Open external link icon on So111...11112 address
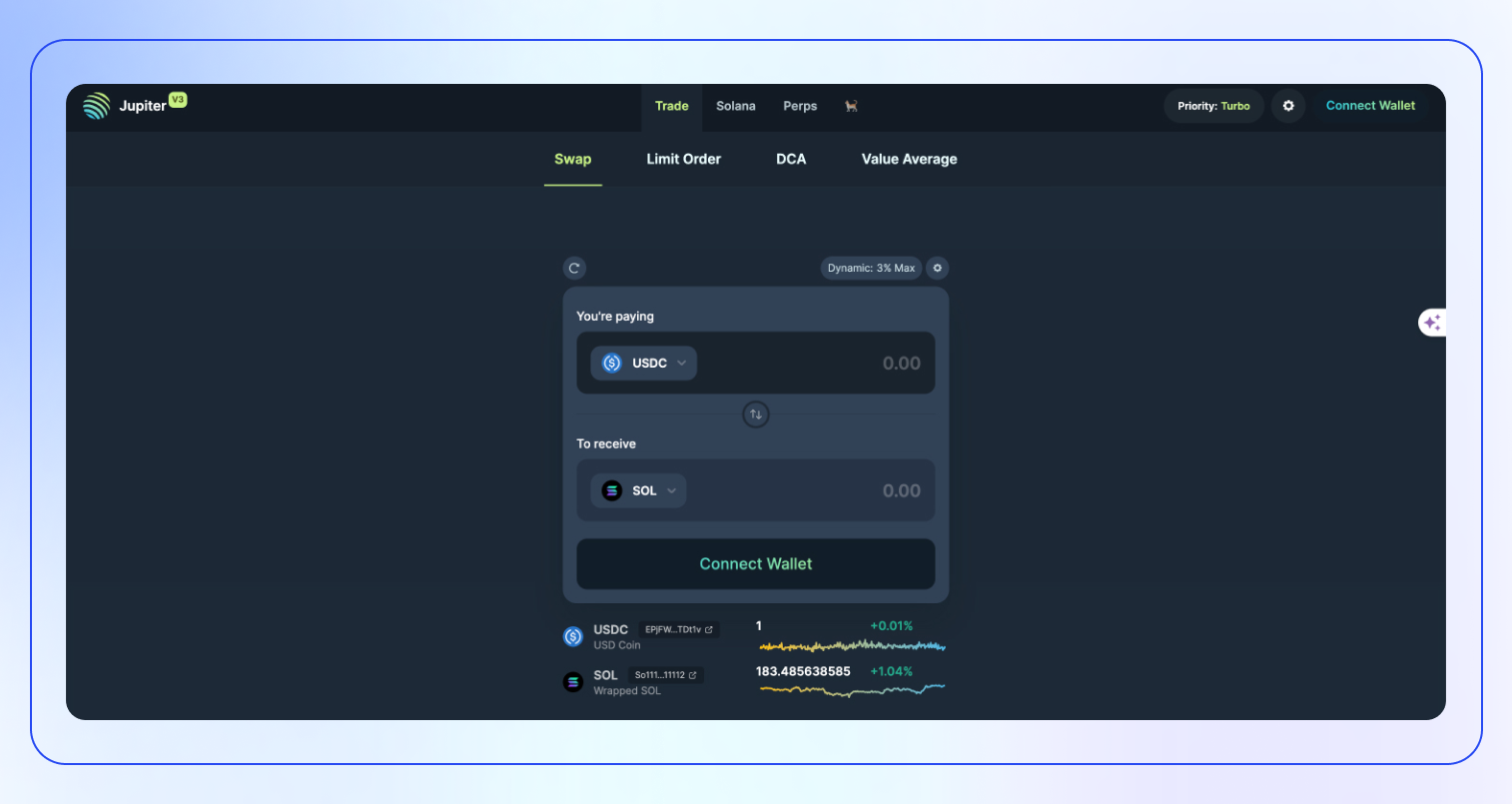The image size is (1512, 804). click(692, 675)
